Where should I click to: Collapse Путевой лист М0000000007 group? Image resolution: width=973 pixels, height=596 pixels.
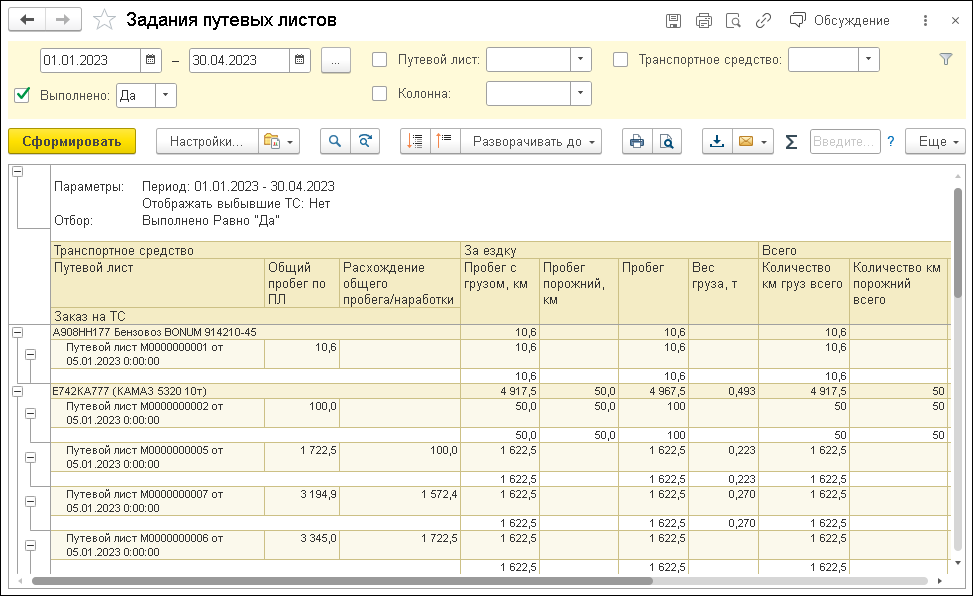point(30,502)
